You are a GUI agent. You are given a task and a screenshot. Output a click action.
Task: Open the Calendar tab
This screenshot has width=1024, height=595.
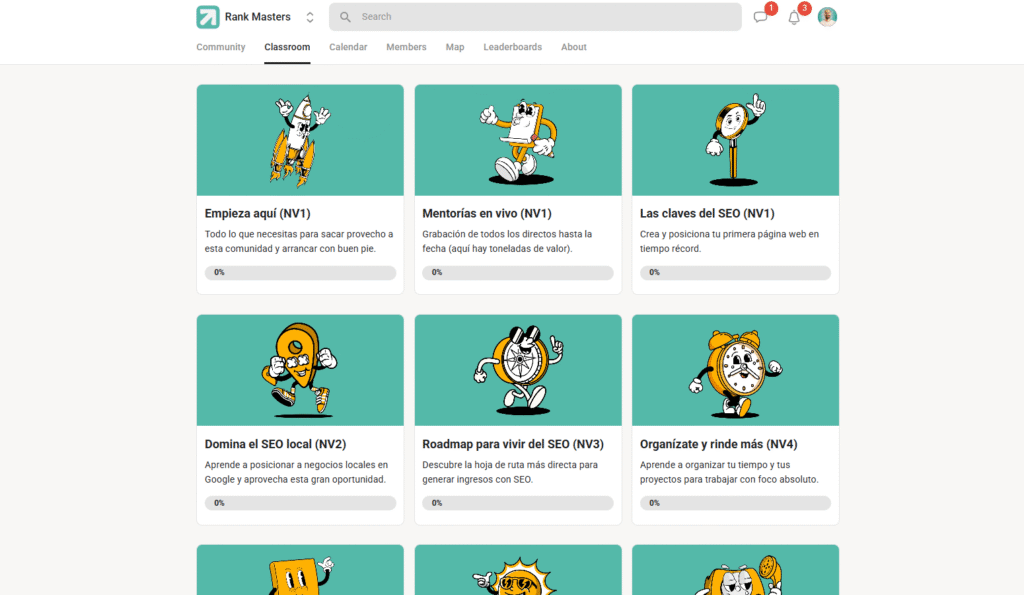point(348,47)
